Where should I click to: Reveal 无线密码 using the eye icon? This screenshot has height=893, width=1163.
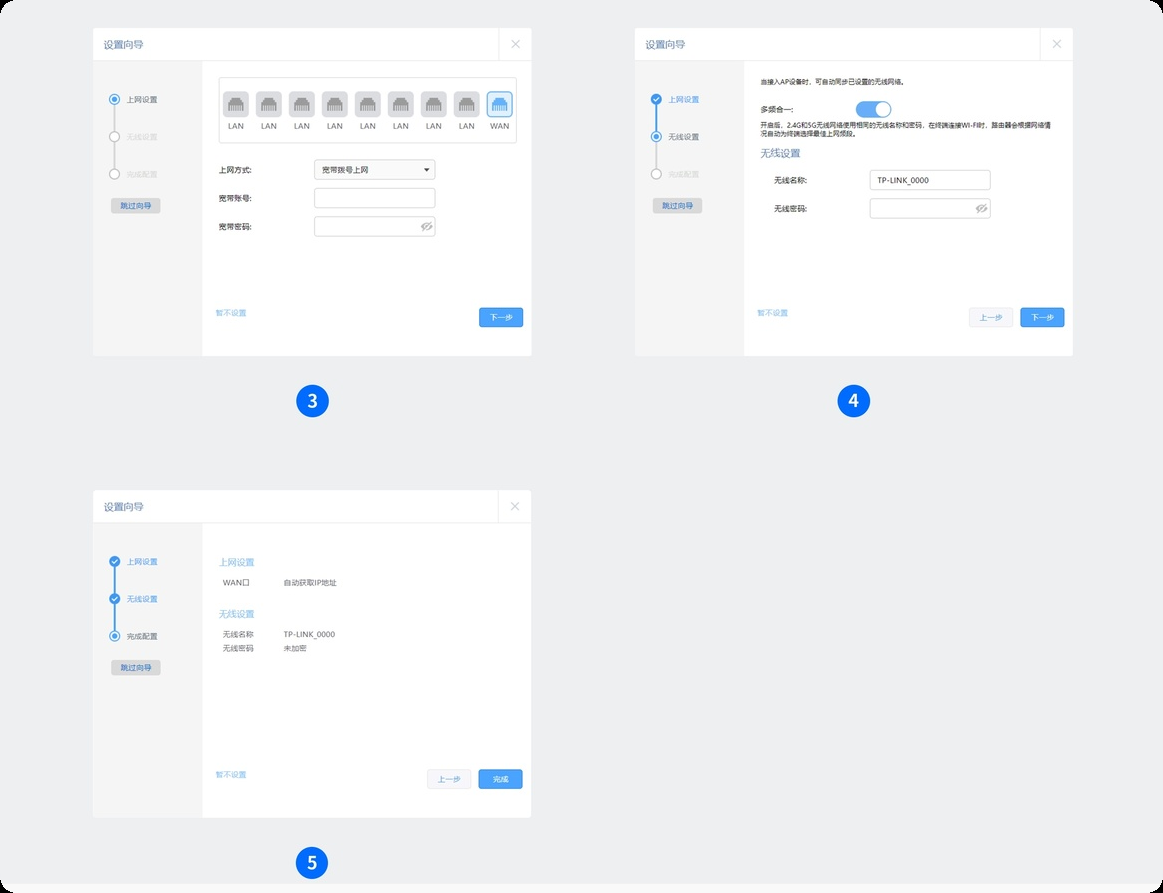(981, 209)
